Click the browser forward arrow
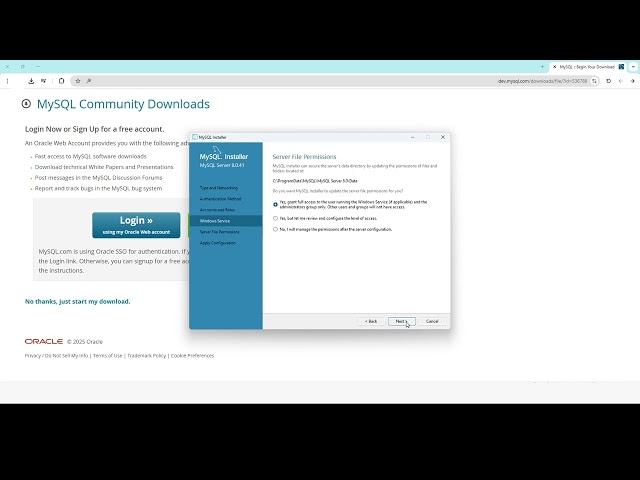Image resolution: width=640 pixels, height=480 pixels. [621, 81]
